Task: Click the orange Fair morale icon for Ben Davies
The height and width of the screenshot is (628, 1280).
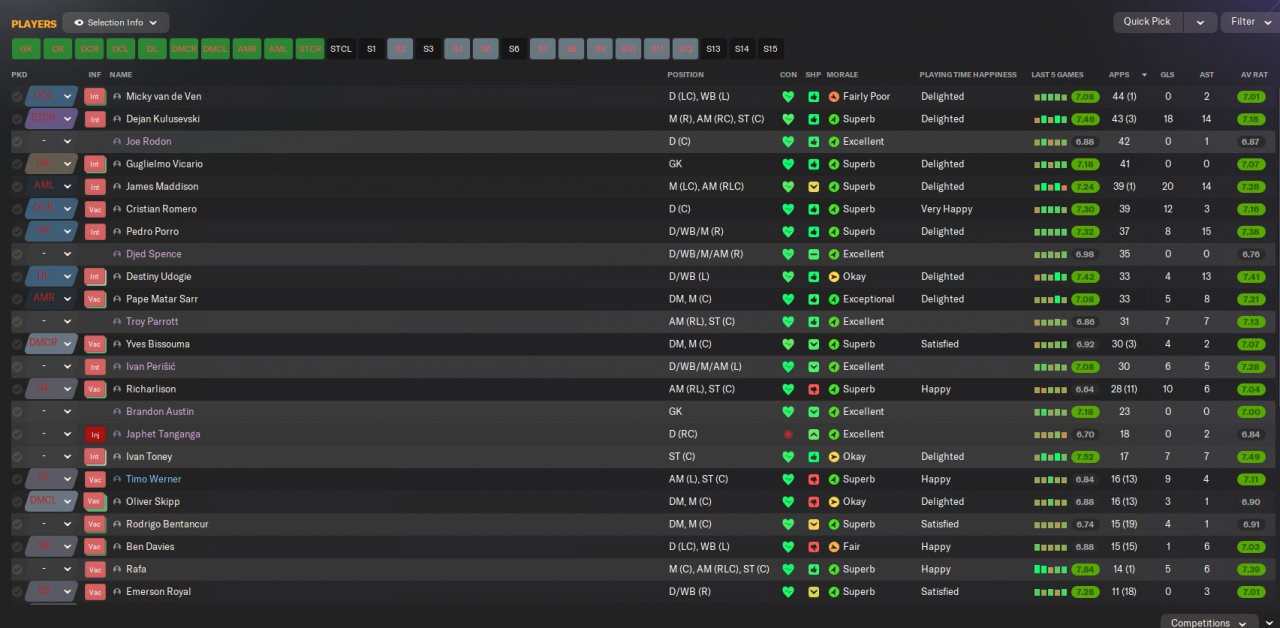Action: tap(833, 547)
